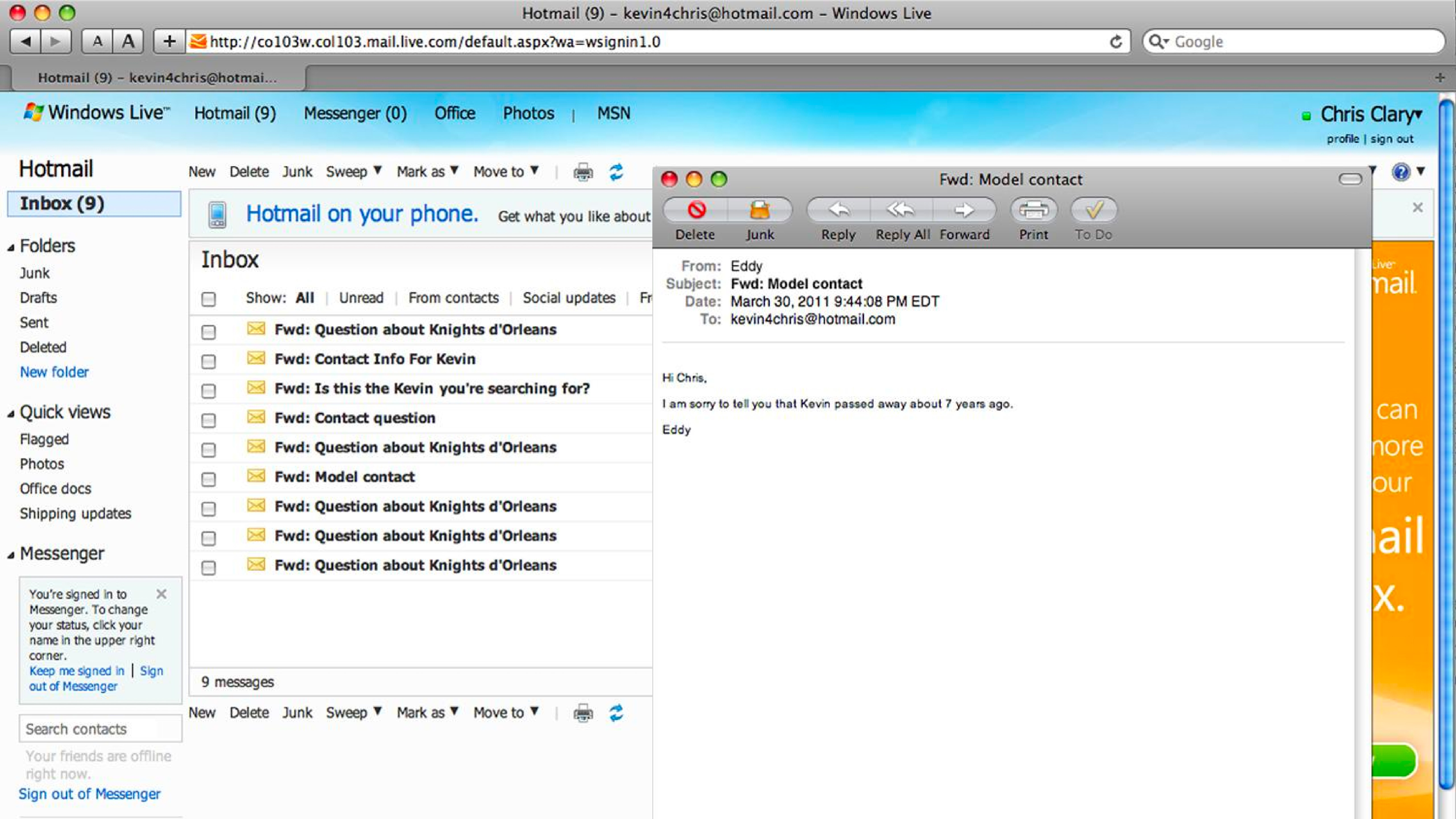Click the smaller text size A button

point(97,41)
